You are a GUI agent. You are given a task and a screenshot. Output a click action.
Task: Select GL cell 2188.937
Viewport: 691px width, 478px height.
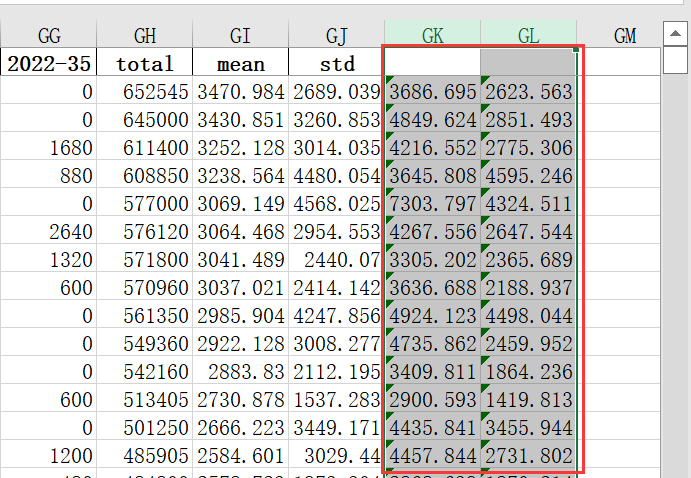coord(528,285)
